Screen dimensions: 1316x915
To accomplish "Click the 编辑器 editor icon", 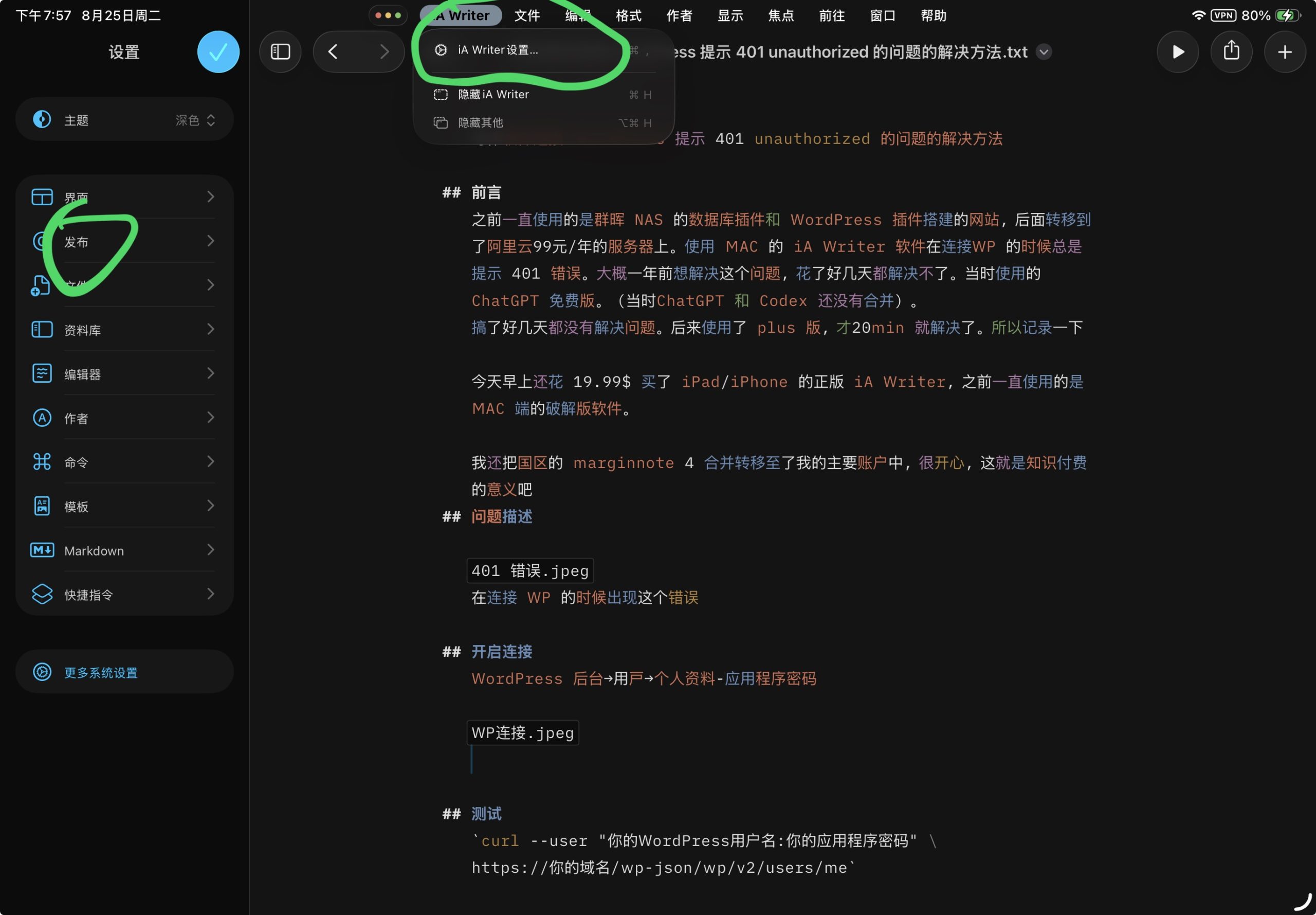I will click(42, 373).
